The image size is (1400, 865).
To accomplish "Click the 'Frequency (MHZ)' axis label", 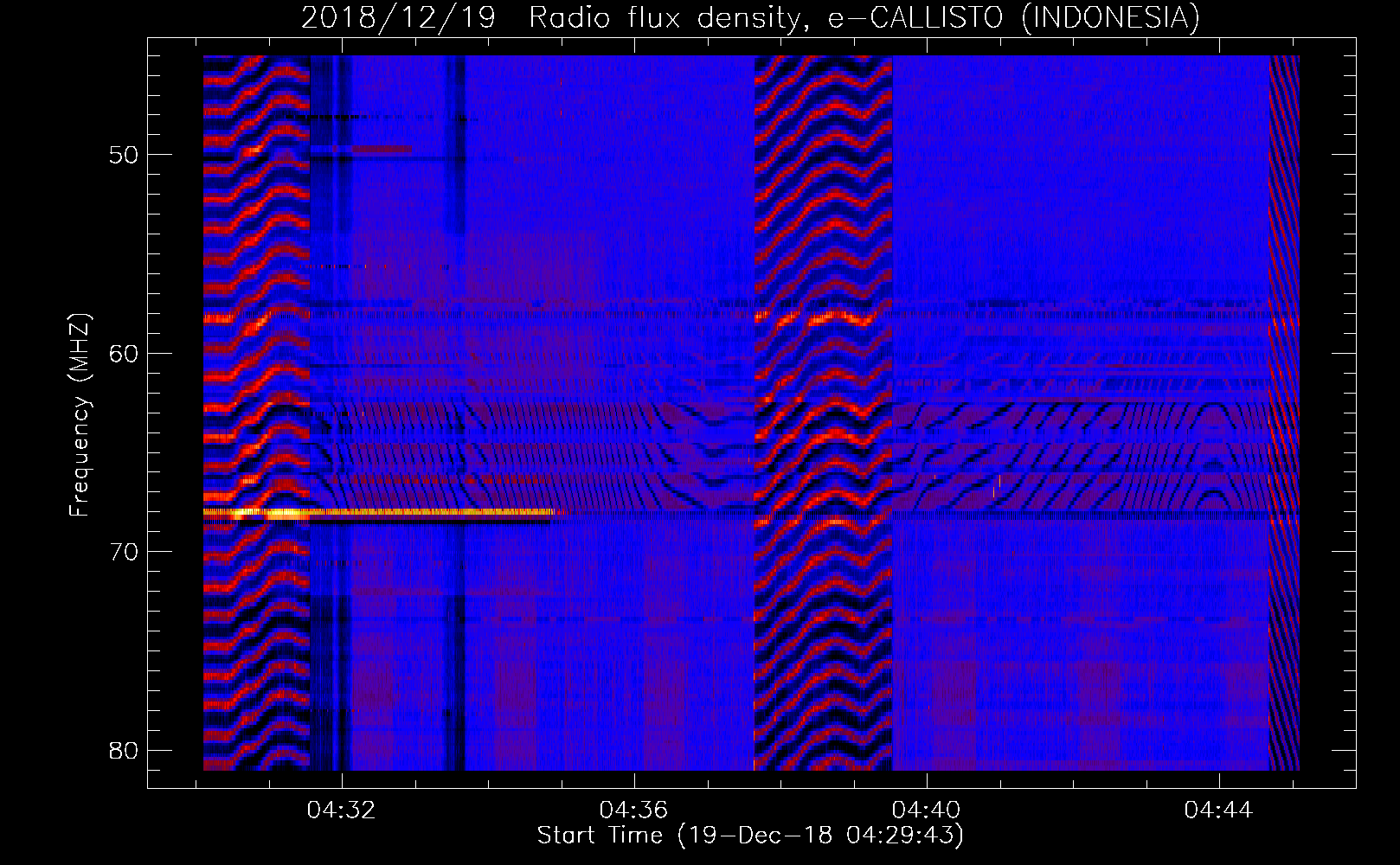I will point(80,415).
